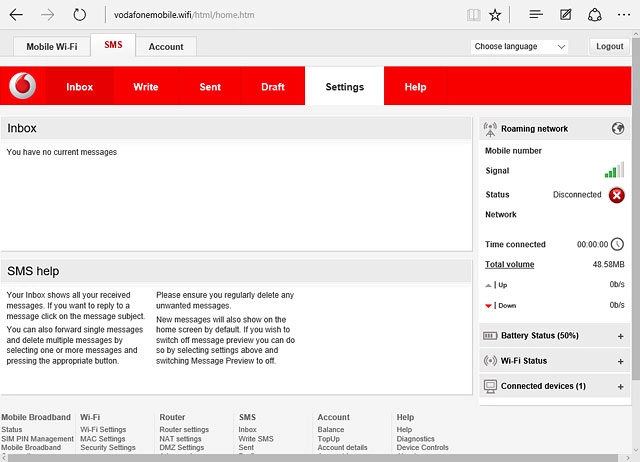
Task: Open the Sent messages menu item
Action: click(210, 87)
